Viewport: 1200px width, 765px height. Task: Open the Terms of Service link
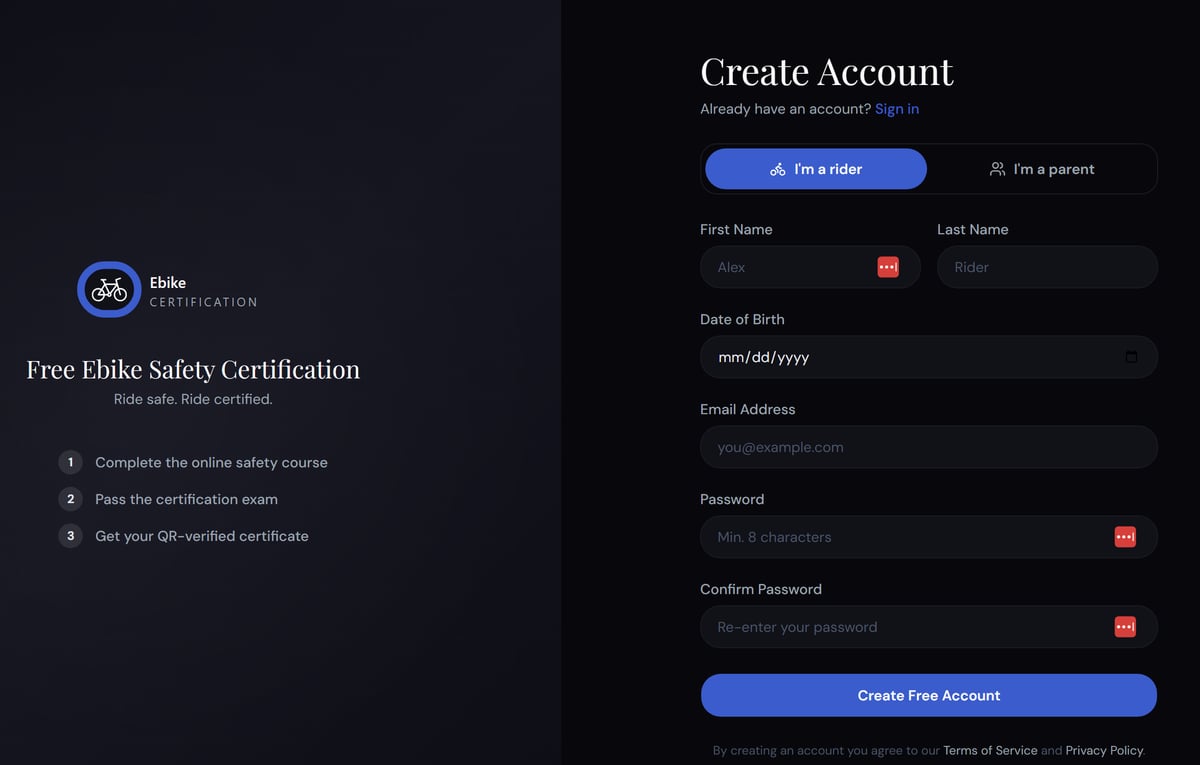[990, 750]
